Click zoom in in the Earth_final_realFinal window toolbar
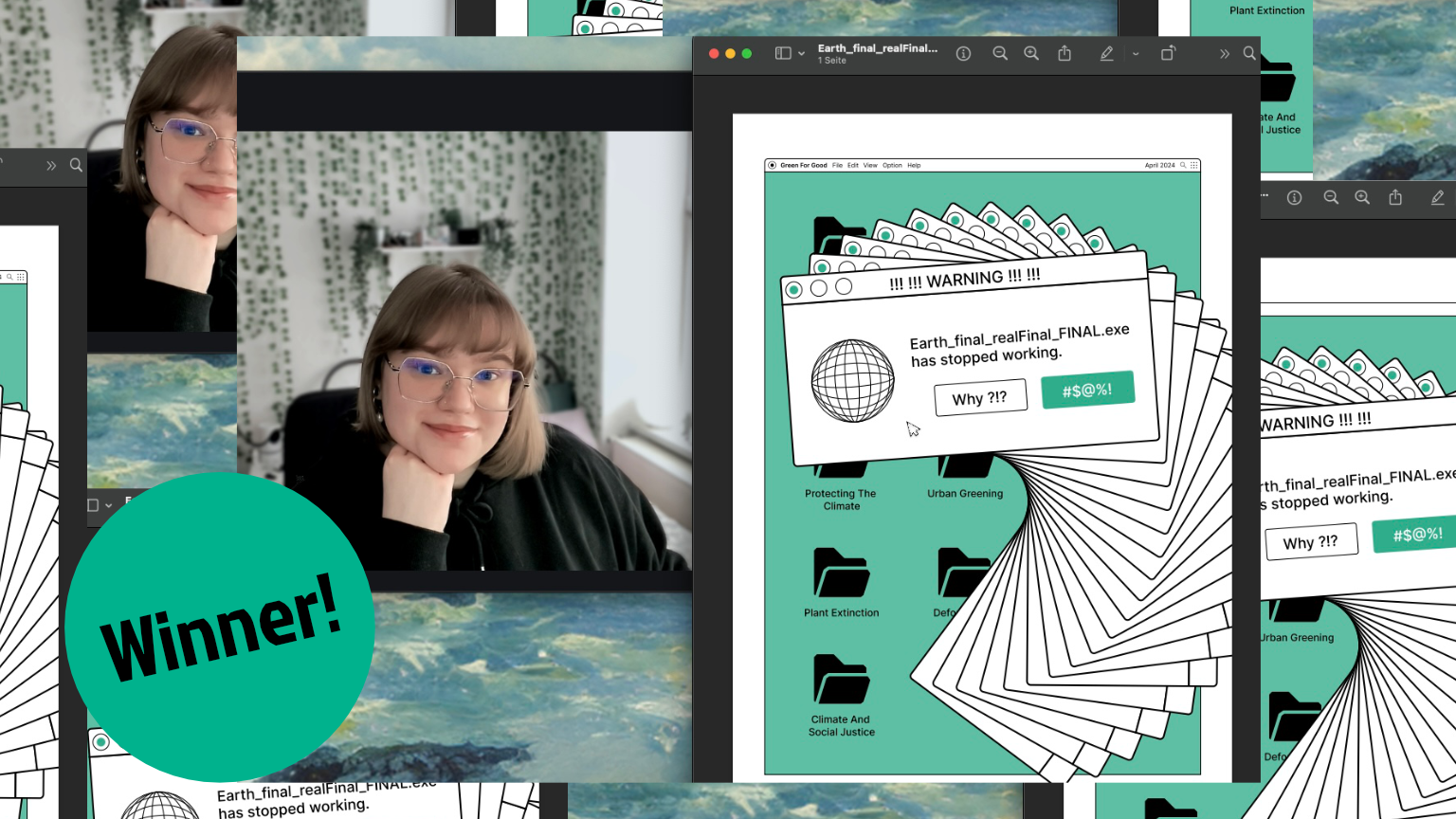The image size is (1456, 819). [1031, 54]
